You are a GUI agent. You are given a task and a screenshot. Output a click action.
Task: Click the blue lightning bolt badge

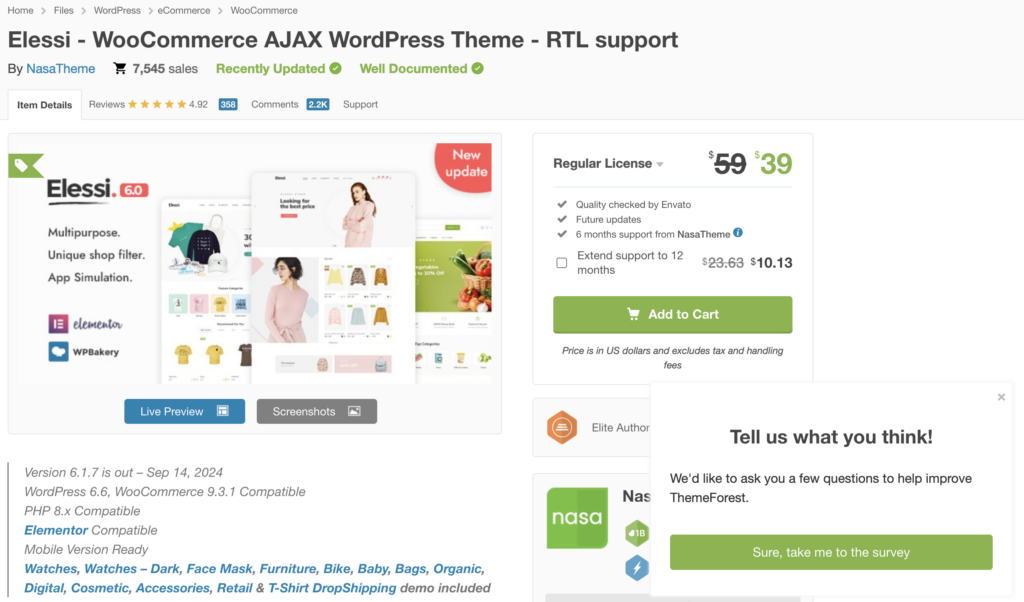[x=637, y=567]
